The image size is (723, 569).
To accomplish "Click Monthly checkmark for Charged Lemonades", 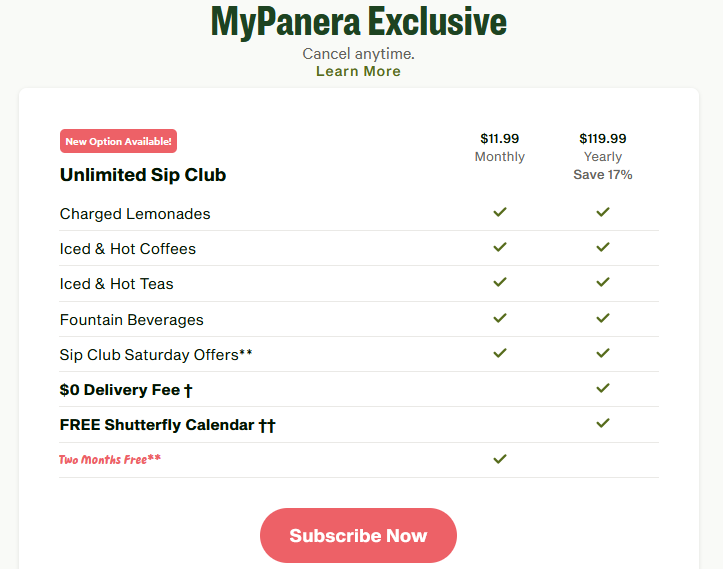I will (x=500, y=212).
